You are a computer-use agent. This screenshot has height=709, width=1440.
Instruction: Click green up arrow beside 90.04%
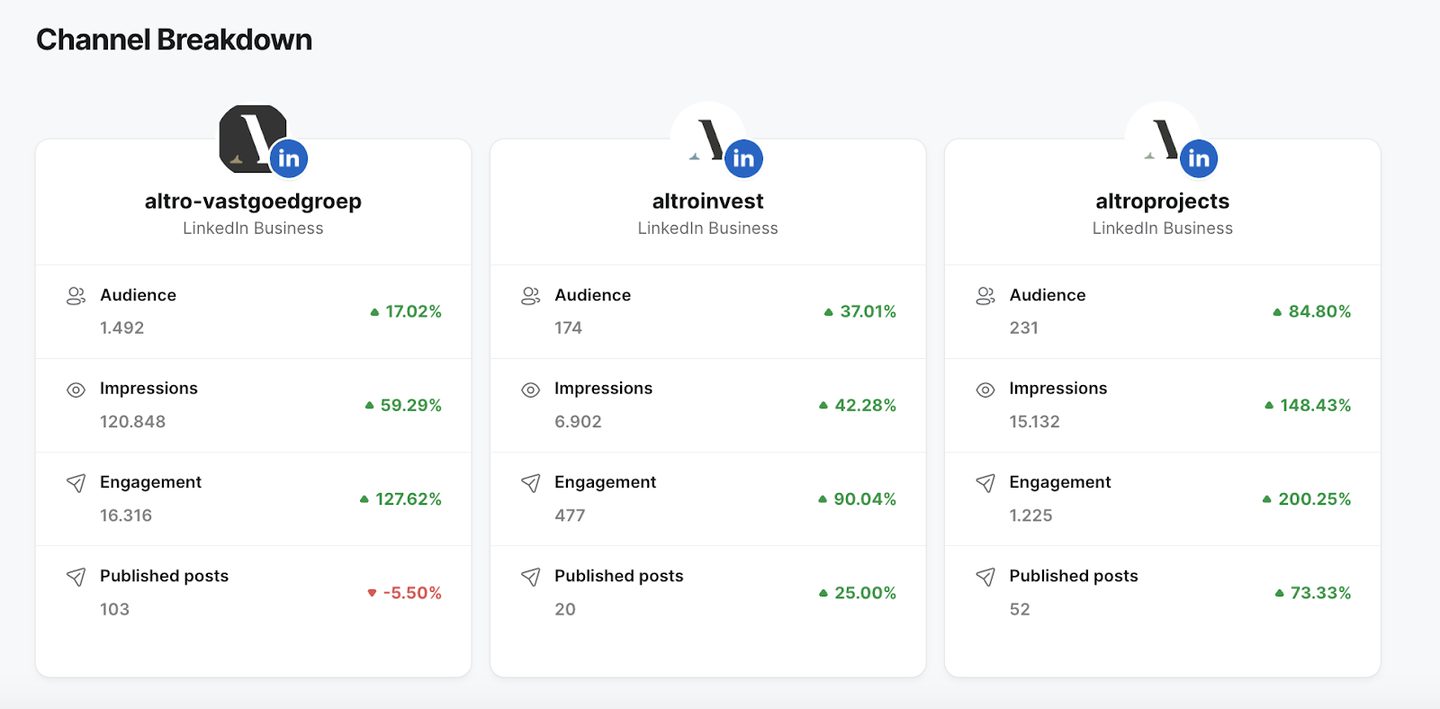(823, 499)
